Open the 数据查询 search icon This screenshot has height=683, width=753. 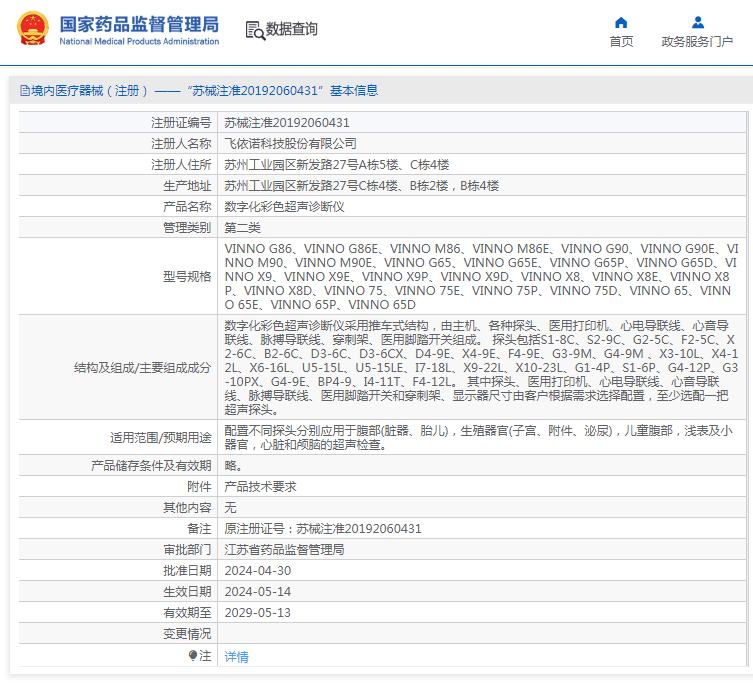tap(255, 30)
